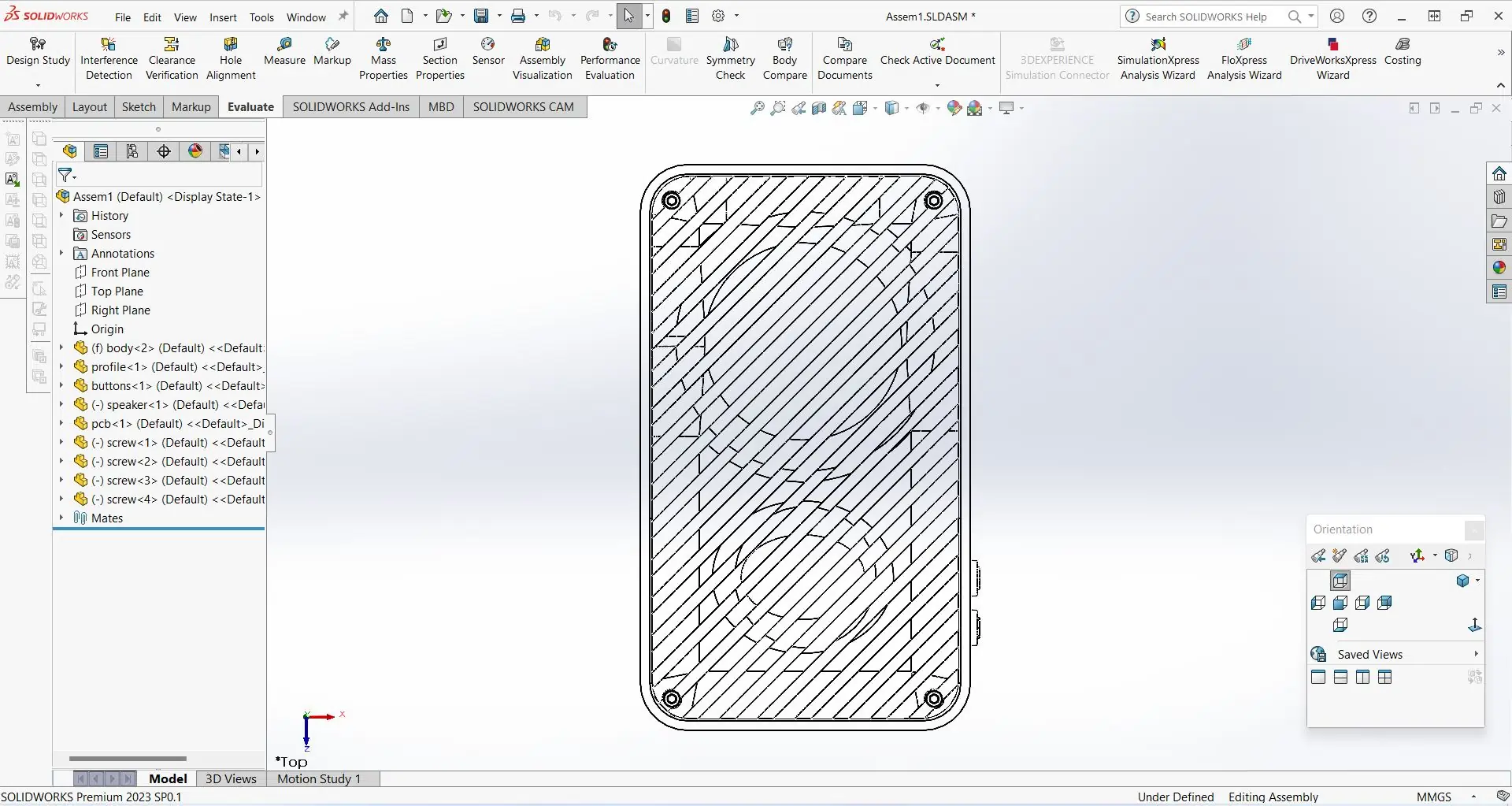The image size is (1512, 806).
Task: Click the Edit Appearance color ball icon
Action: tap(954, 109)
